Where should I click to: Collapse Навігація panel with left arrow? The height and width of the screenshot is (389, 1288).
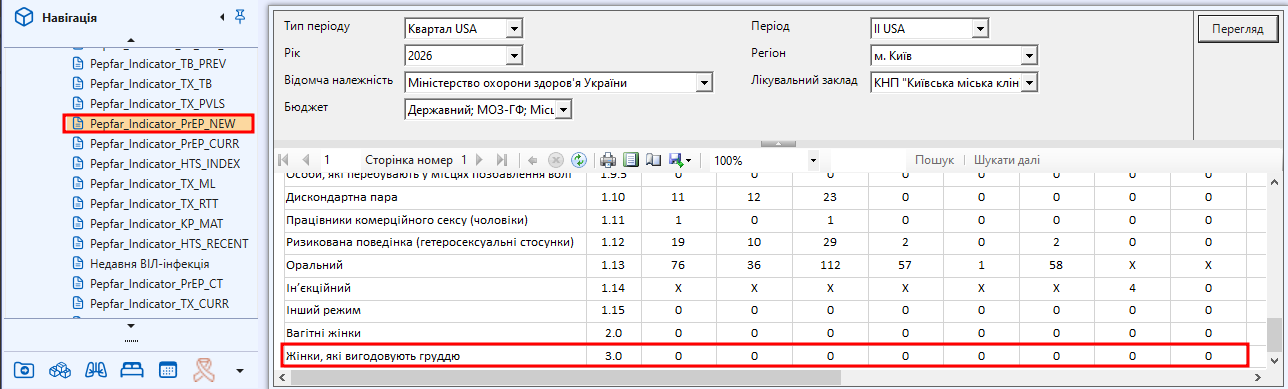[221, 17]
